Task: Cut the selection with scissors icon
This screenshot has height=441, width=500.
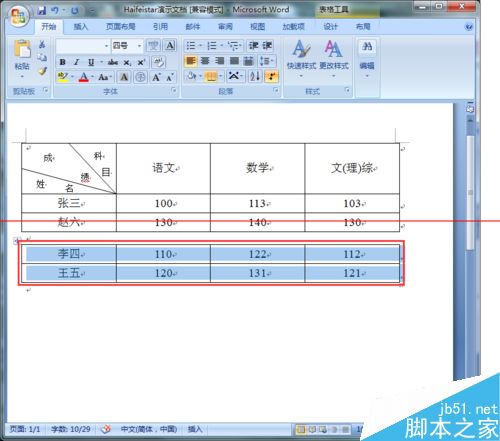Action: click(42, 44)
